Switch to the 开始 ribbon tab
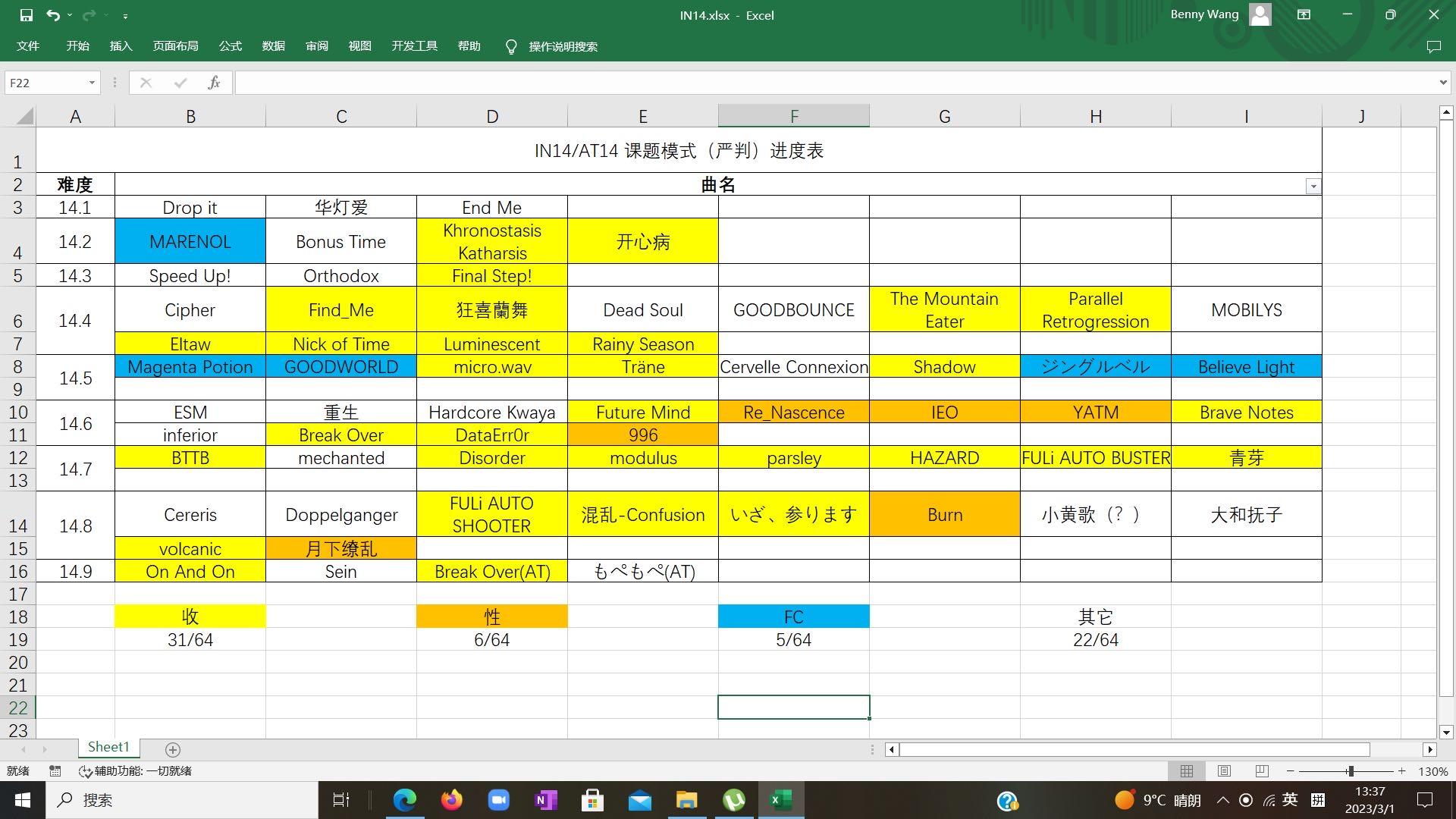Screen dimensions: 1456x819 (x=78, y=46)
